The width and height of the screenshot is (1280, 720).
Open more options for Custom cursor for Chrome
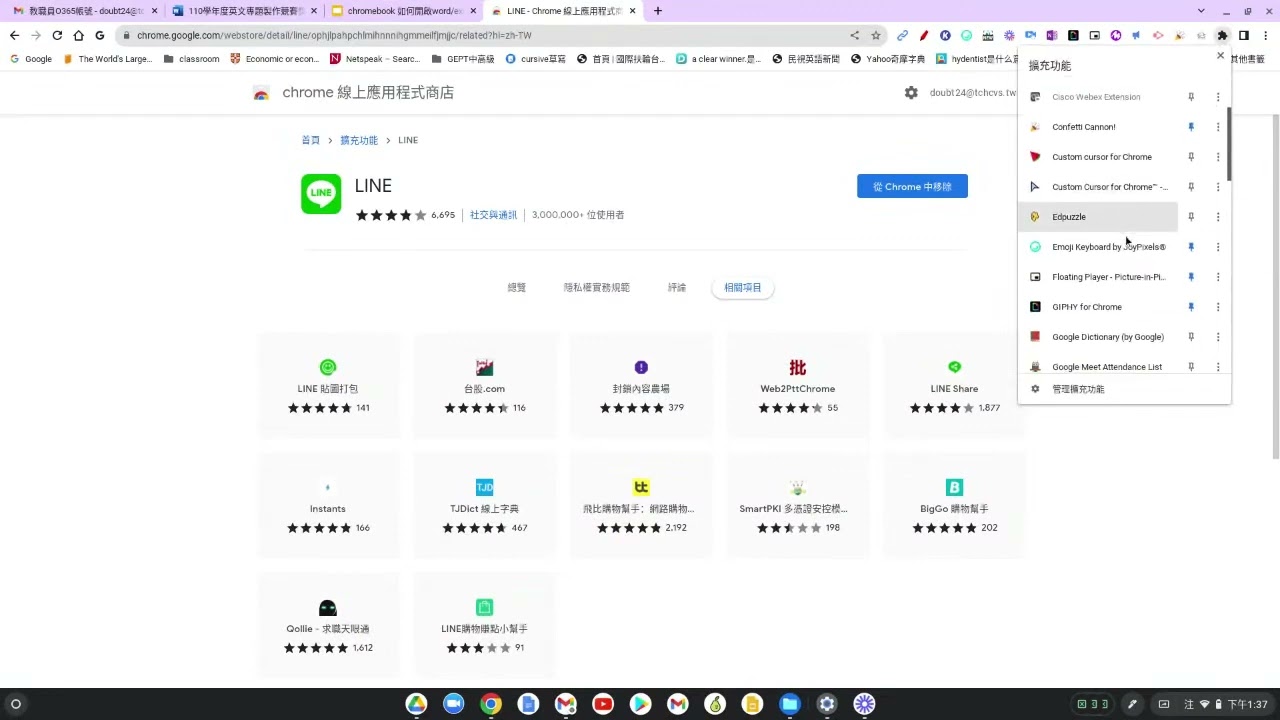(1217, 157)
